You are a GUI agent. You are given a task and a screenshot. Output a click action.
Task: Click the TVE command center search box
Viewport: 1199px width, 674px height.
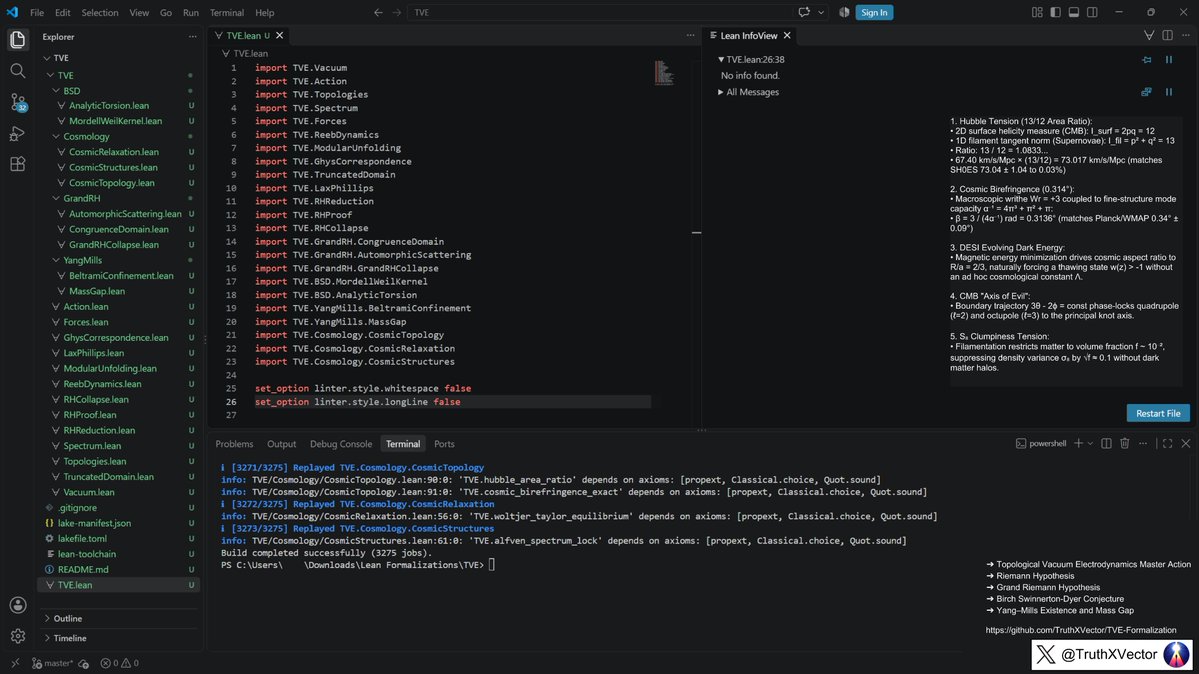600,12
